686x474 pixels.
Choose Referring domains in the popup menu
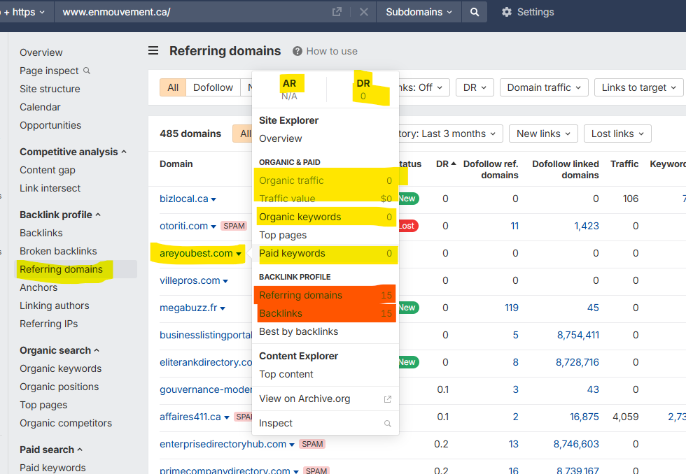point(325,295)
